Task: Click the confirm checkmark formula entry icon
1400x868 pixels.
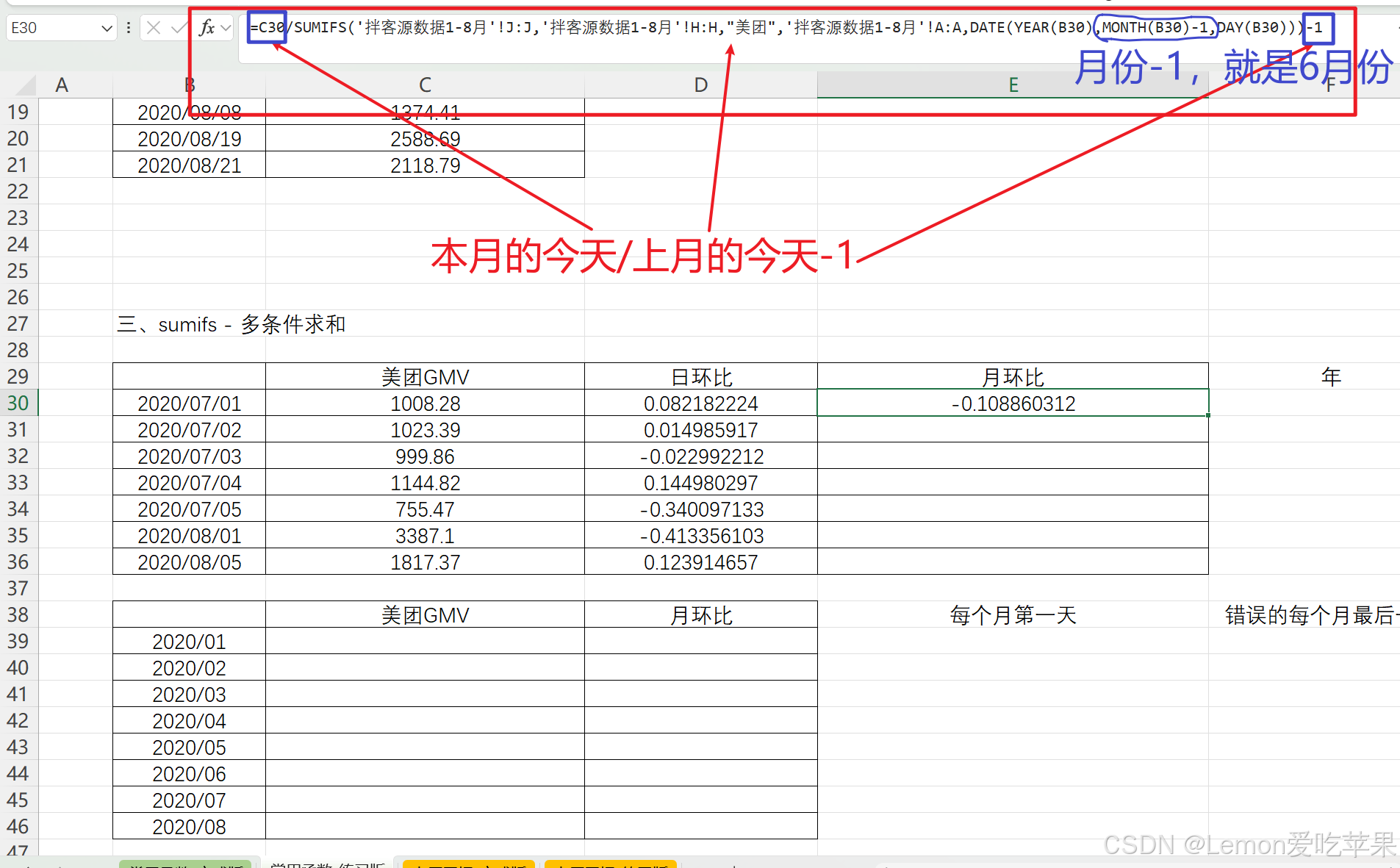Action: [x=178, y=28]
